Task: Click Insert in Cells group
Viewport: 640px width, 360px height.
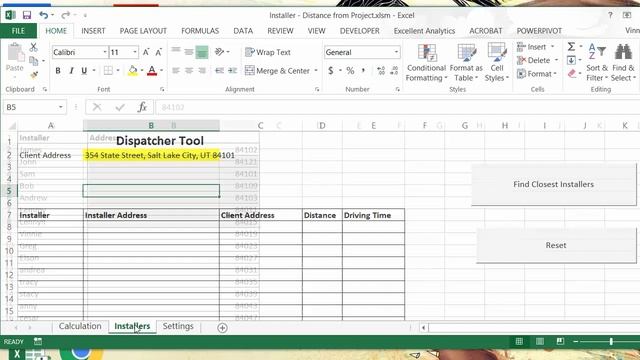Action: (536, 47)
